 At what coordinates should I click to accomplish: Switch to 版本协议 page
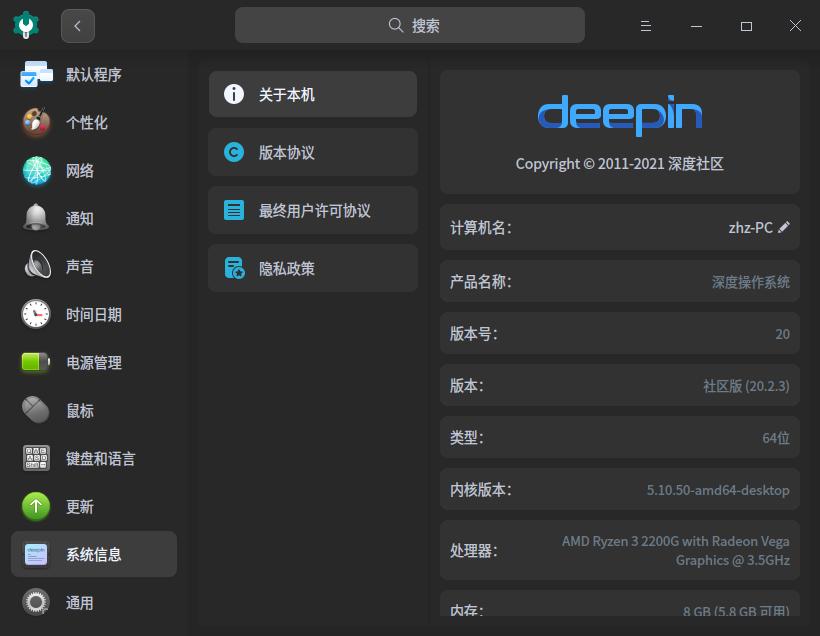click(313, 152)
